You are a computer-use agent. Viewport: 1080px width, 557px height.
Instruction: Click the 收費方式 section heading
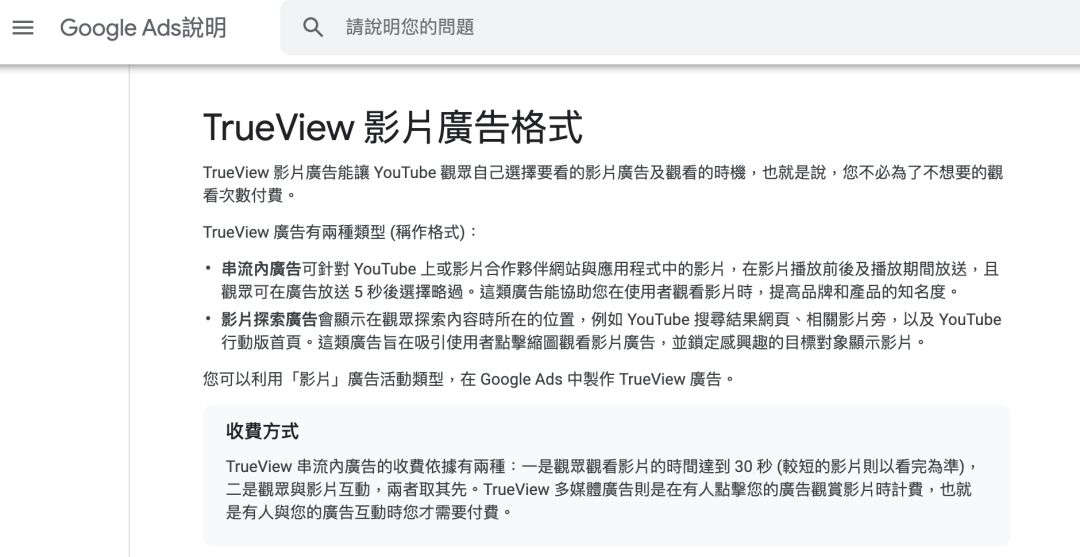pyautogui.click(x=262, y=432)
